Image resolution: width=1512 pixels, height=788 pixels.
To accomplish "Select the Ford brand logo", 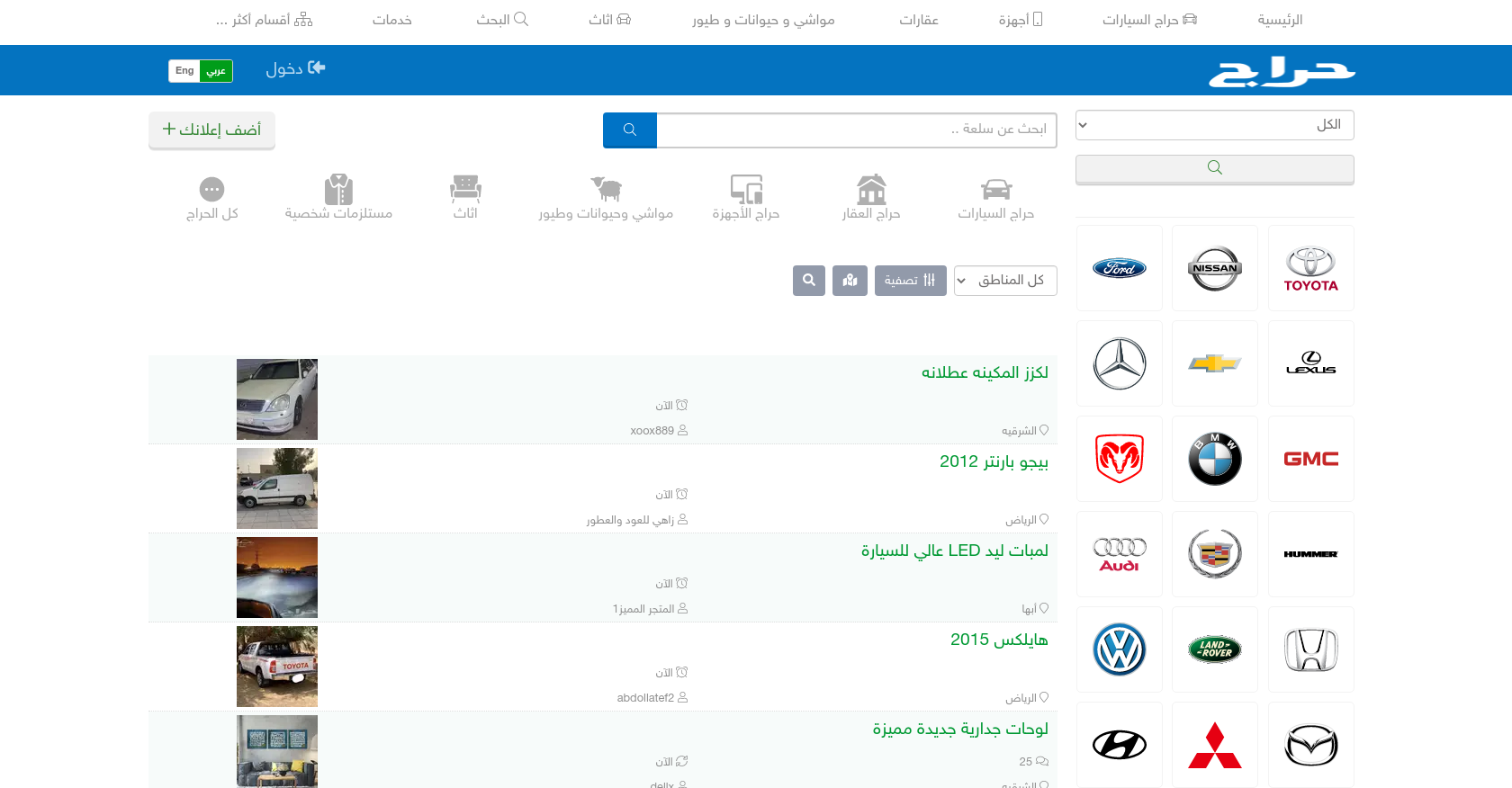I will pyautogui.click(x=1120, y=268).
